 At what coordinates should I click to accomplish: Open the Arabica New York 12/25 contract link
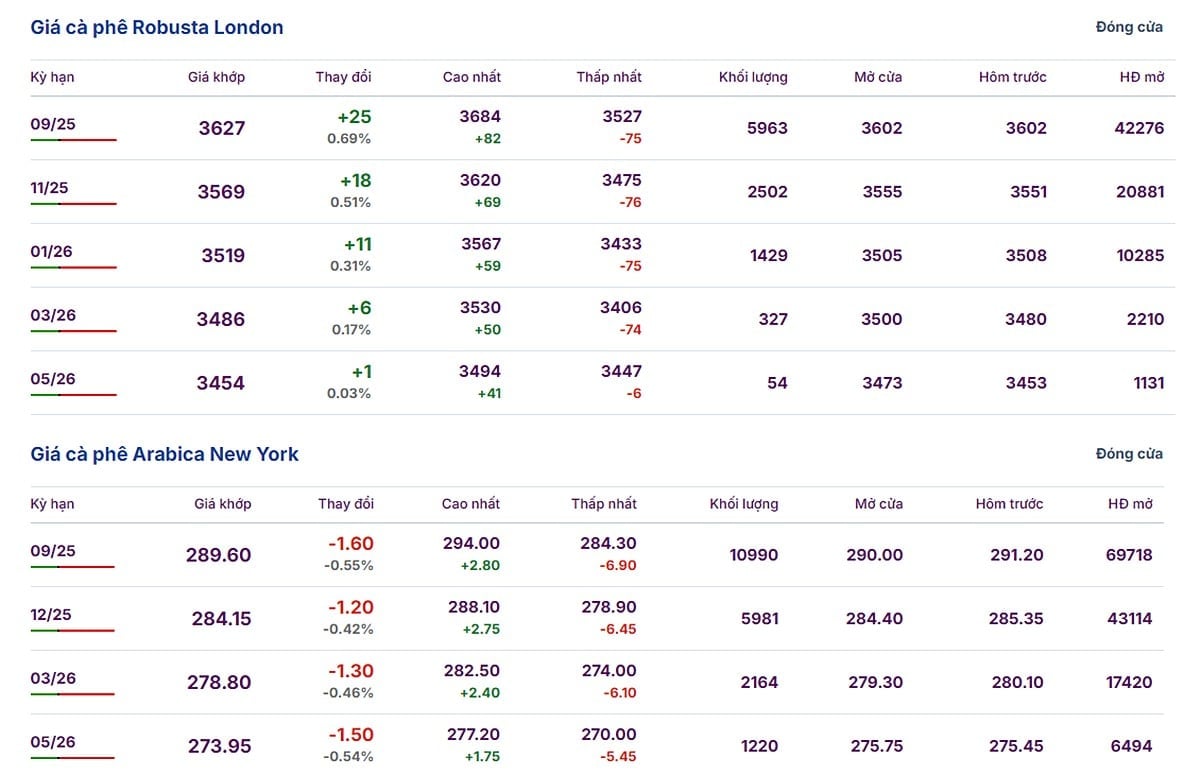point(51,614)
